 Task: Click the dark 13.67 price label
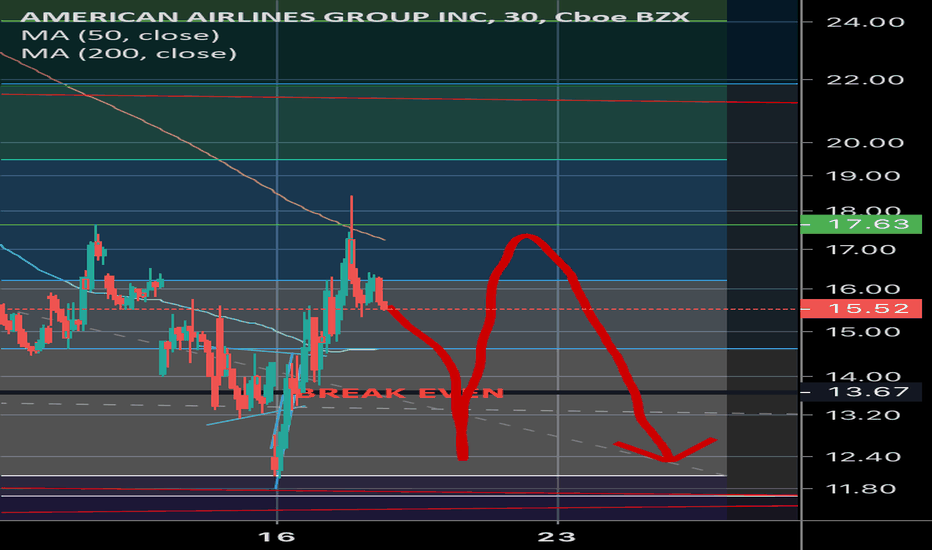pos(861,392)
